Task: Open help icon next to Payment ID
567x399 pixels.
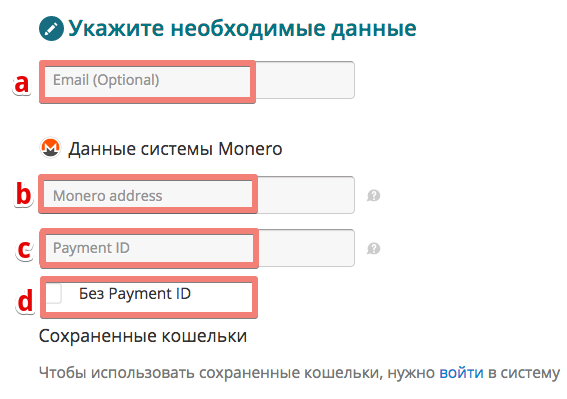Action: click(x=374, y=249)
